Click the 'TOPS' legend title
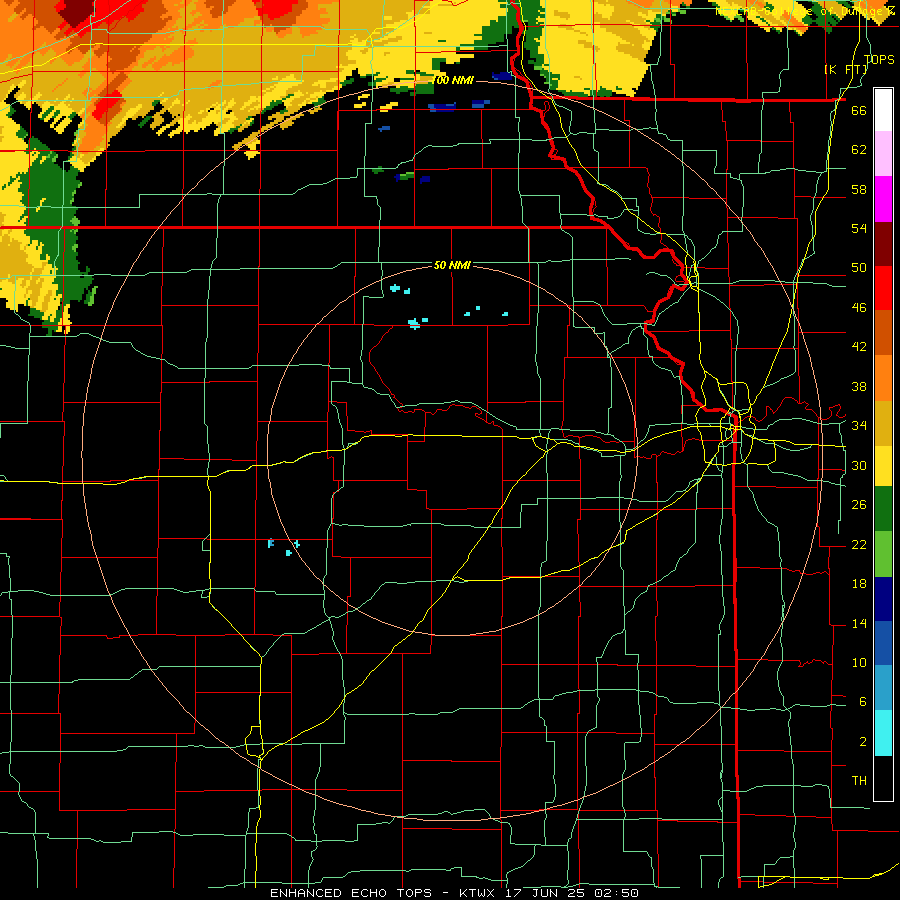The height and width of the screenshot is (900, 900). (879, 59)
